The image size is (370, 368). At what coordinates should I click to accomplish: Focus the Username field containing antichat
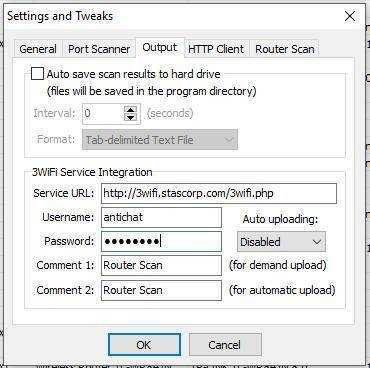click(161, 217)
